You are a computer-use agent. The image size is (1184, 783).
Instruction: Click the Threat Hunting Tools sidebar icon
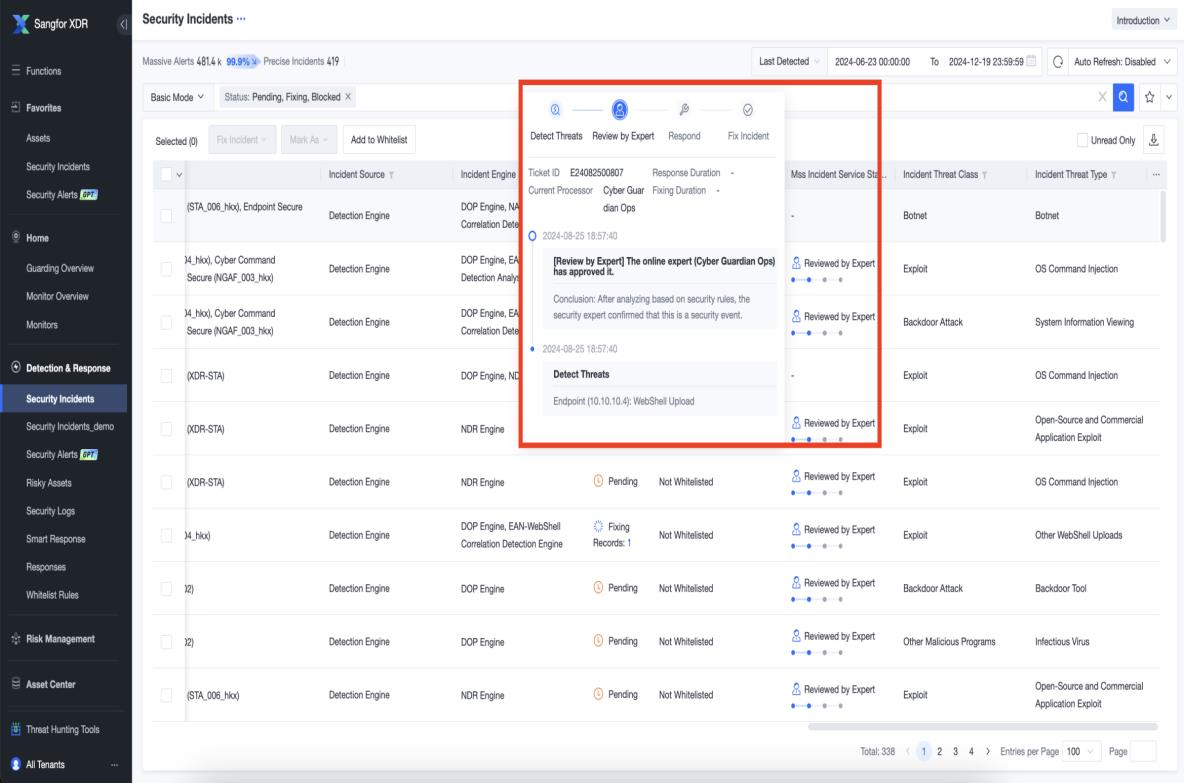16,729
